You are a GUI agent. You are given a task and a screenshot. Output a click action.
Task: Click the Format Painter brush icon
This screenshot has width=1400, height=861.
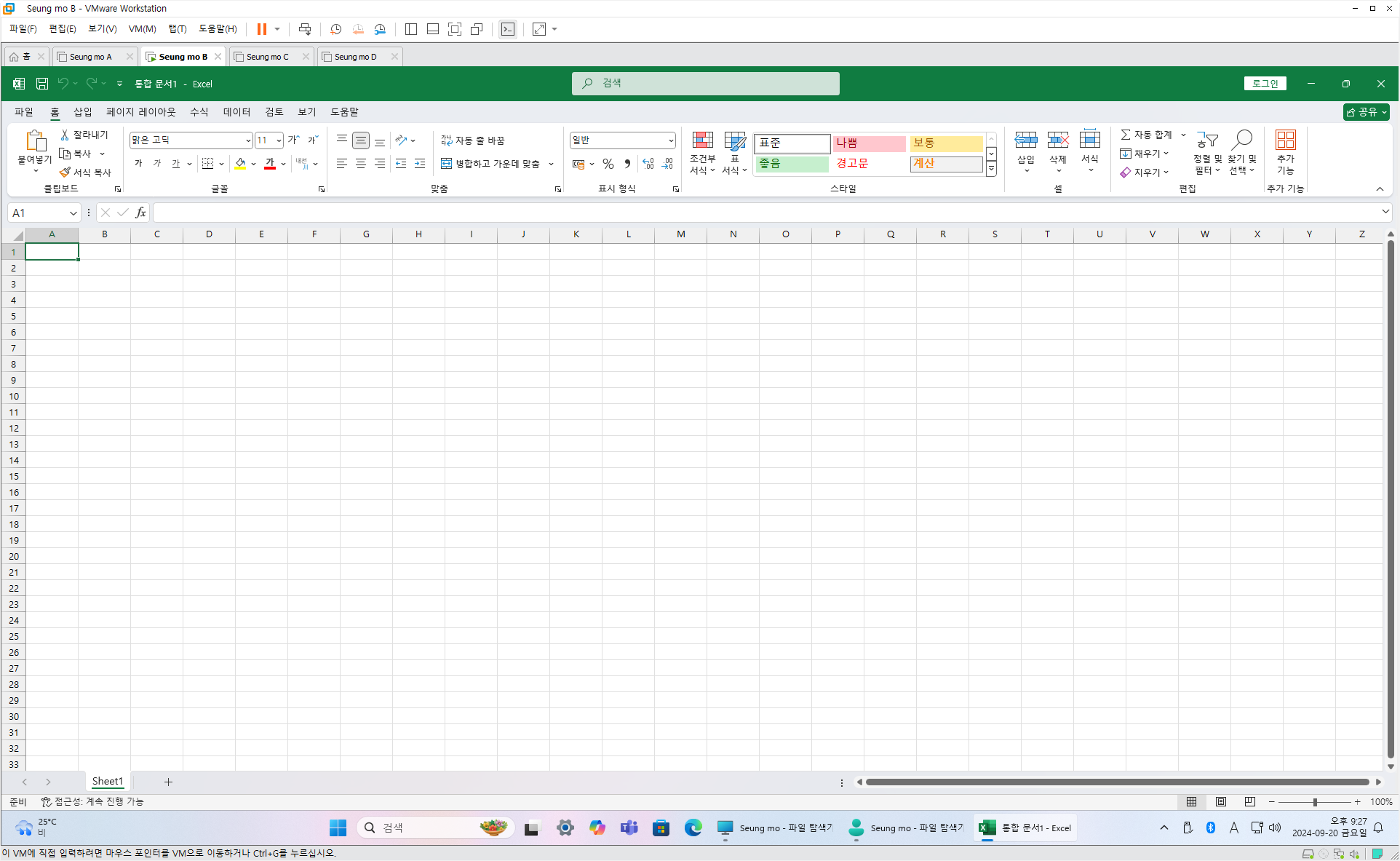[65, 172]
